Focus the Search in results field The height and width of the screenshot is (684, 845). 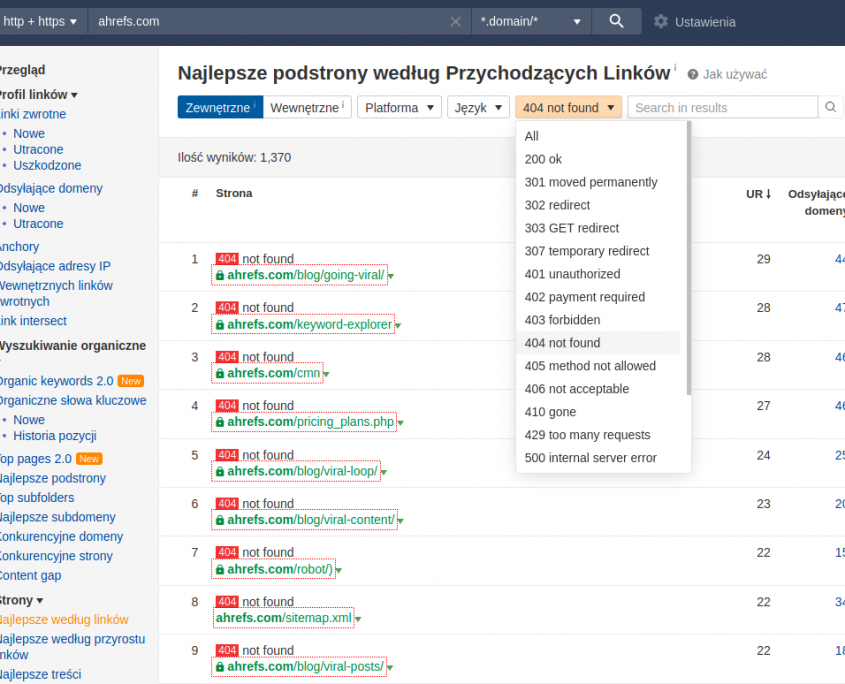click(723, 107)
